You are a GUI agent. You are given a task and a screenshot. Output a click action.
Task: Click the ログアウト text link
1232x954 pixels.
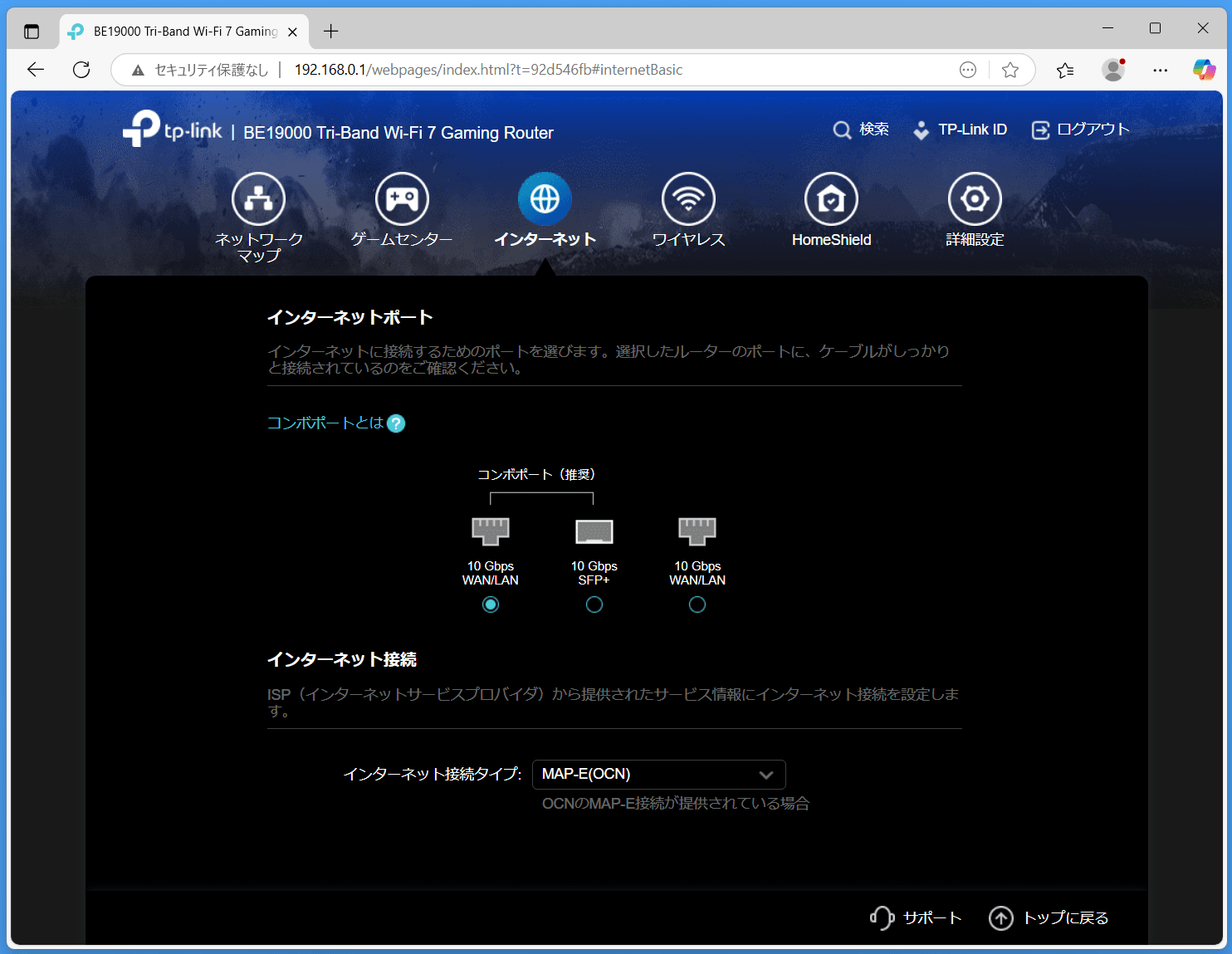click(x=1093, y=130)
